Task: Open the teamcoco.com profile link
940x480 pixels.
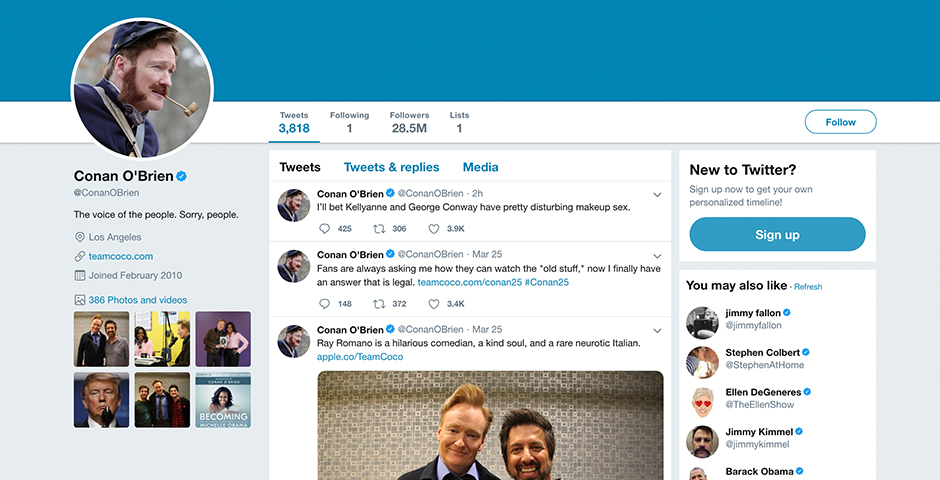Action: 120,256
